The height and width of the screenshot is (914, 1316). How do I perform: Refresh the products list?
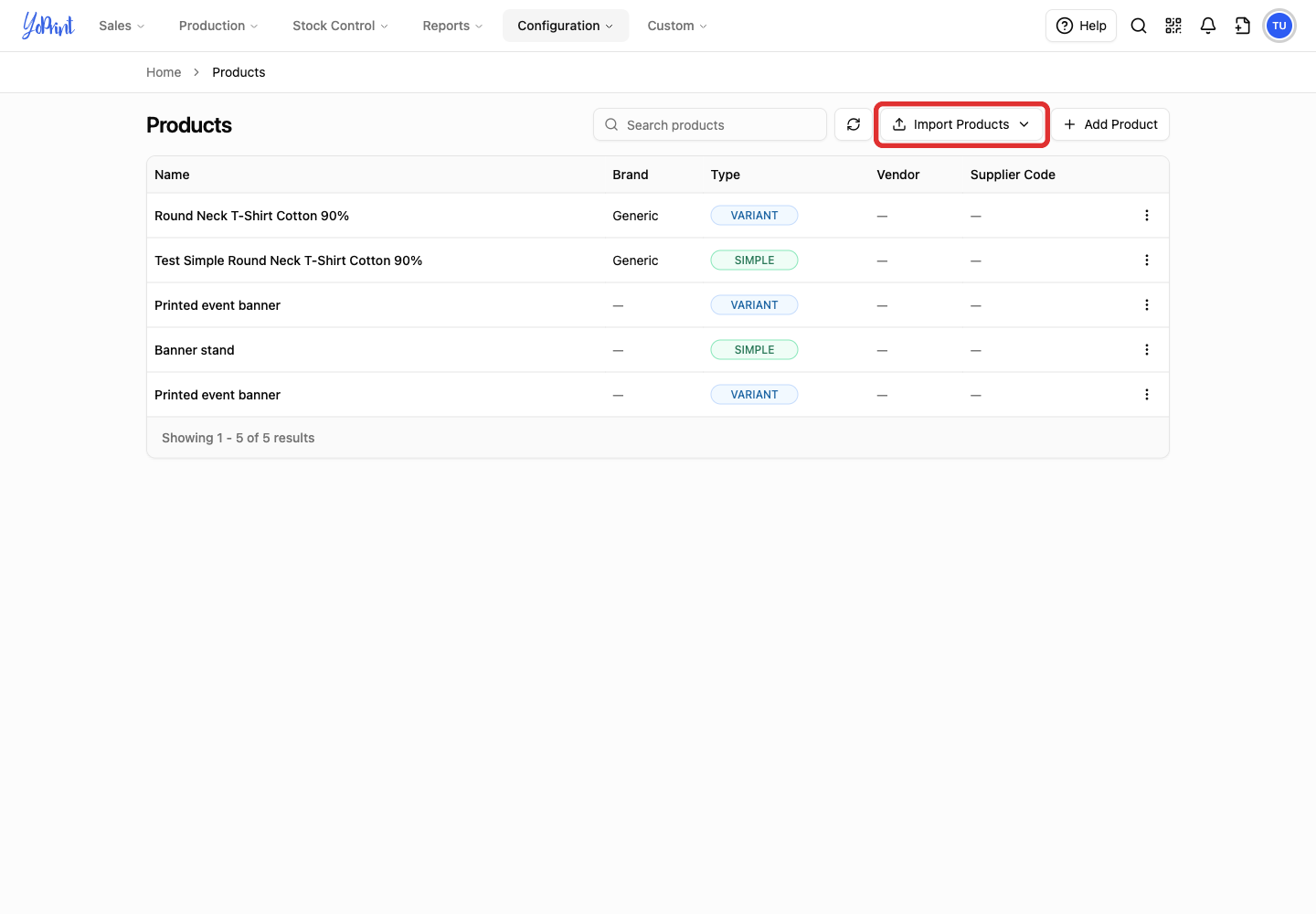854,124
